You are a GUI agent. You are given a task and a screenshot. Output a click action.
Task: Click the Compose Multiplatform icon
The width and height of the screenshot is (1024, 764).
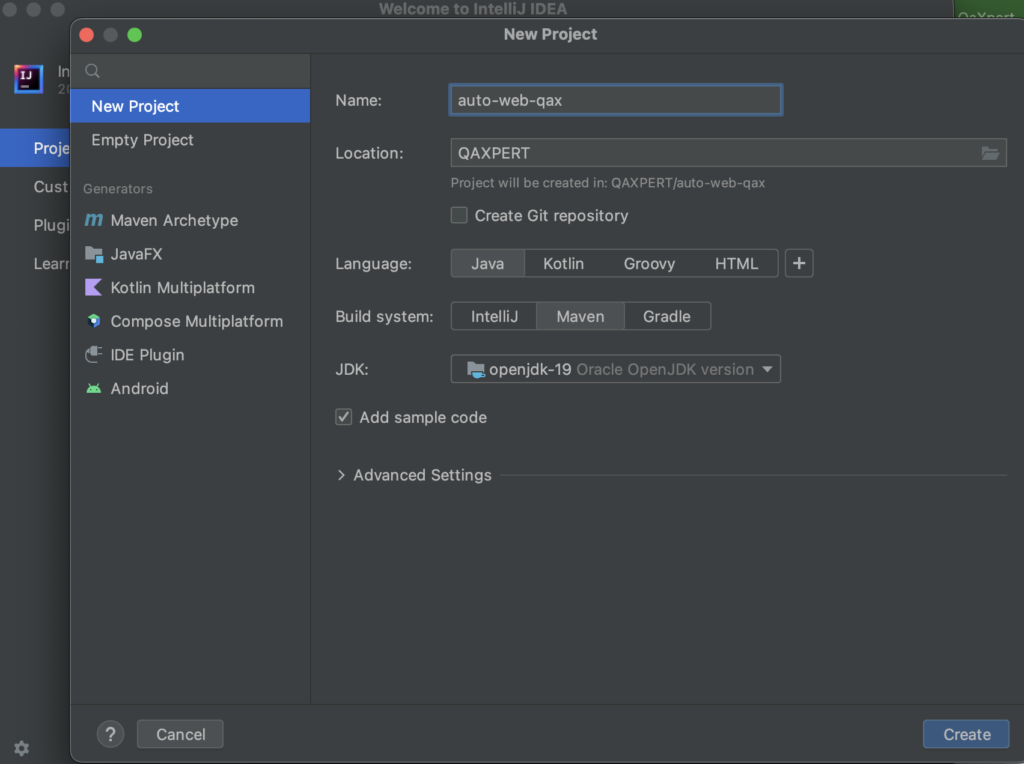coord(94,321)
